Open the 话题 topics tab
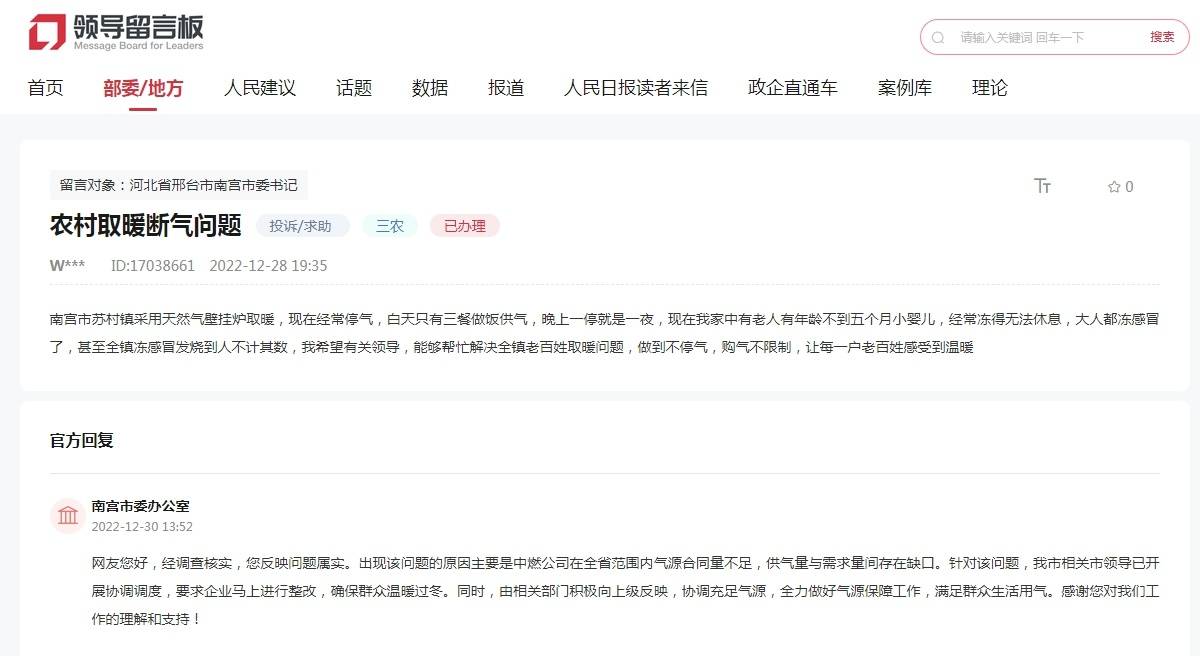 point(354,88)
